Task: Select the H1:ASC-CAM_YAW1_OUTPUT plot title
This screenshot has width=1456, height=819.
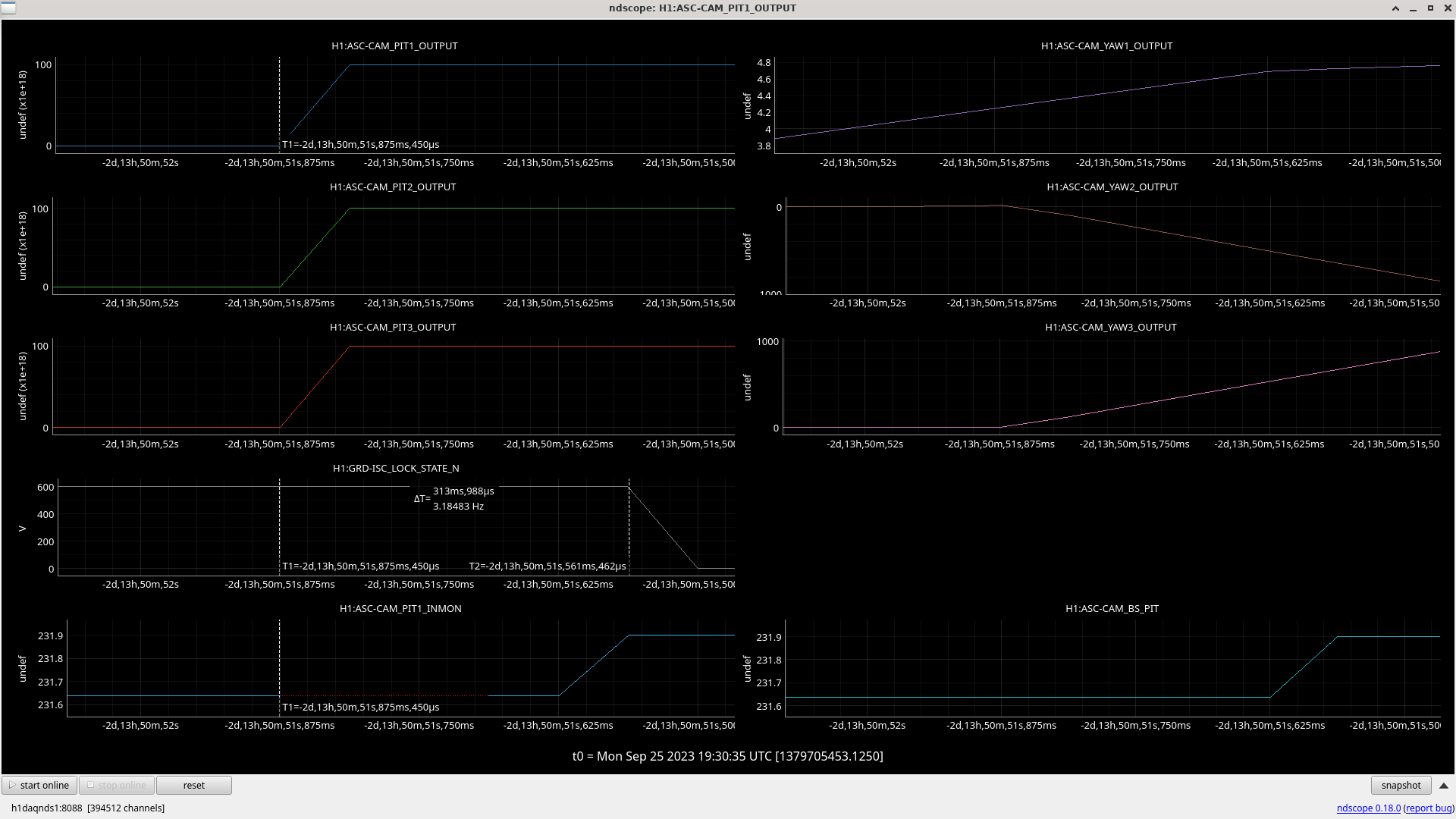Action: [1106, 45]
